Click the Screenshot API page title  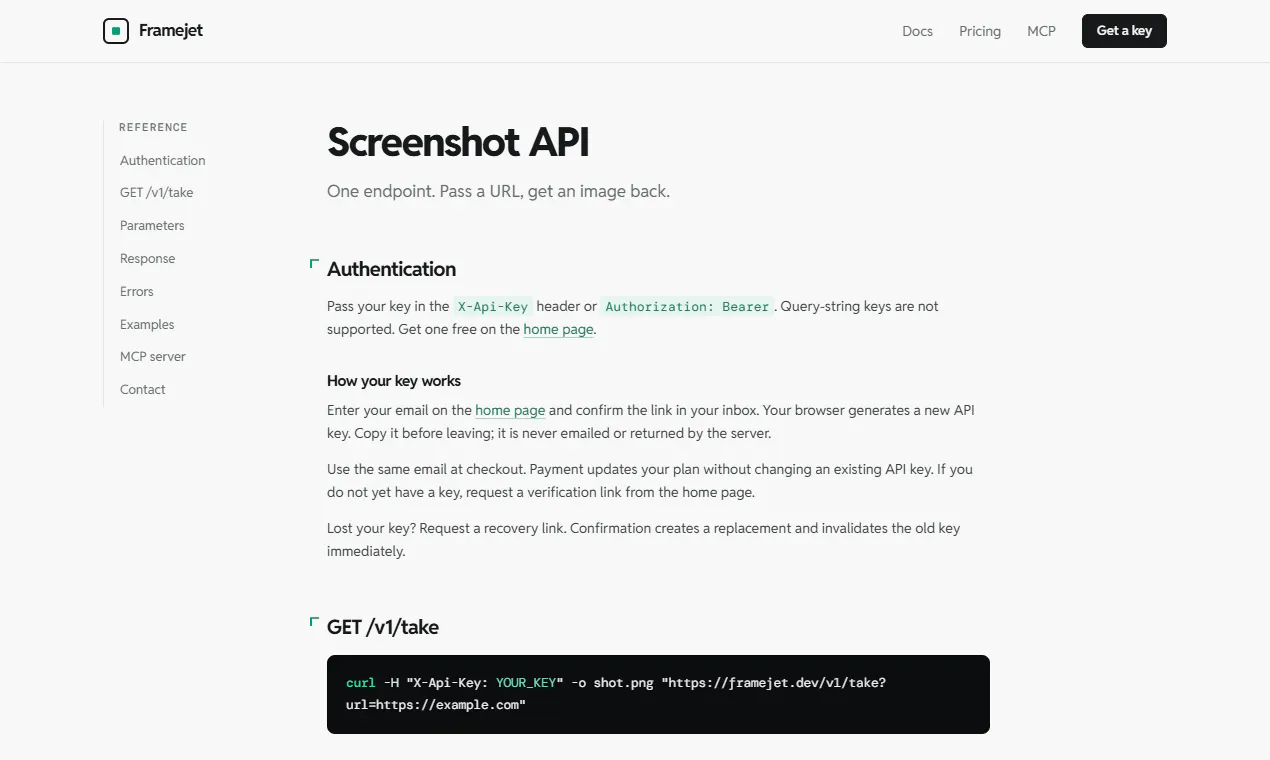(x=458, y=142)
